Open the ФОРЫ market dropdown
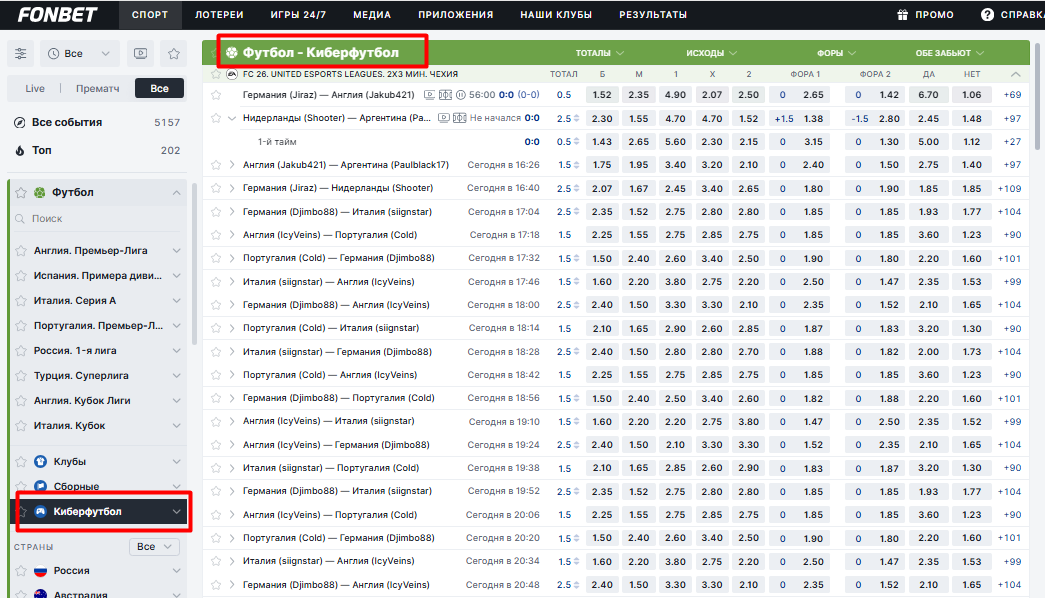Screen dimensions: 1045x598 (x=836, y=53)
